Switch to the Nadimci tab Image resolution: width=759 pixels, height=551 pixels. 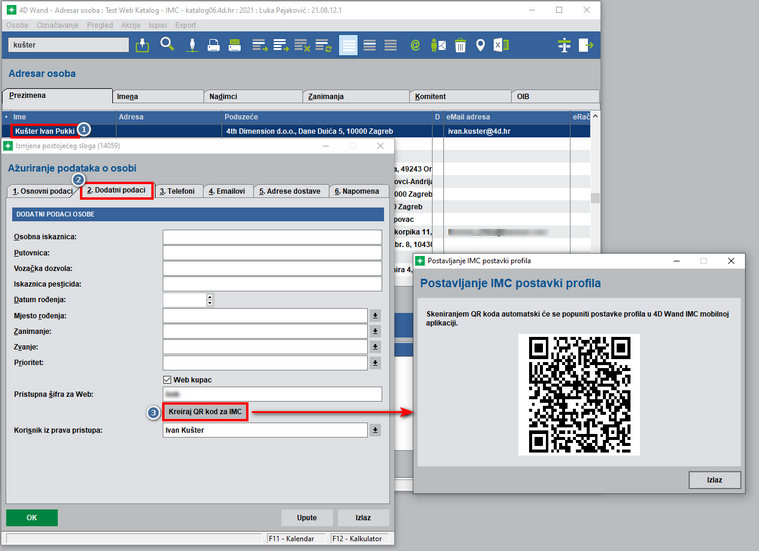point(253,96)
